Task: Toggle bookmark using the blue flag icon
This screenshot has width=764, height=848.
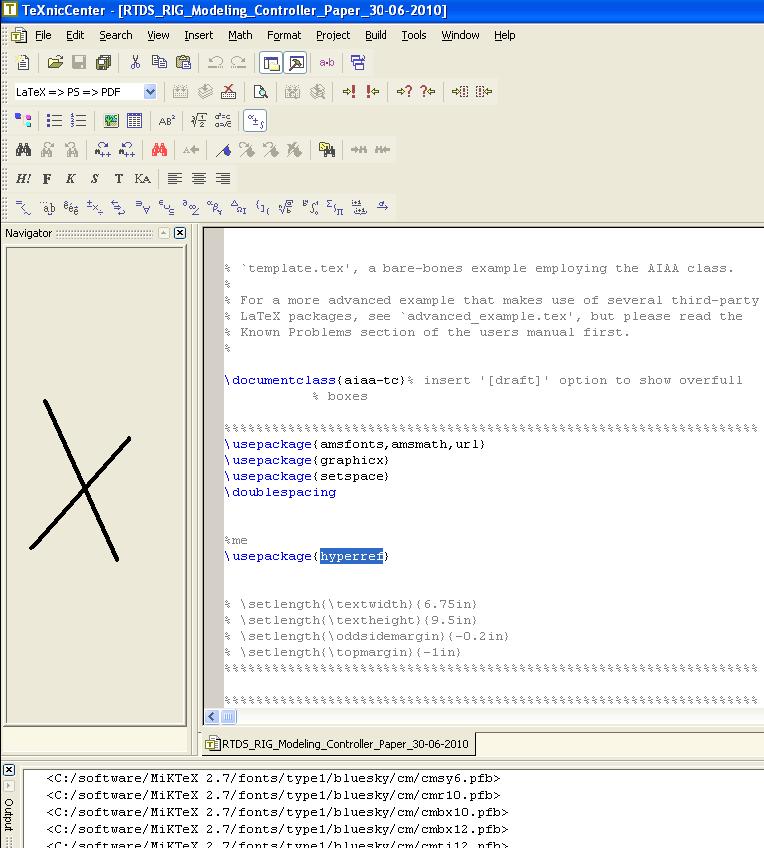Action: [223, 150]
